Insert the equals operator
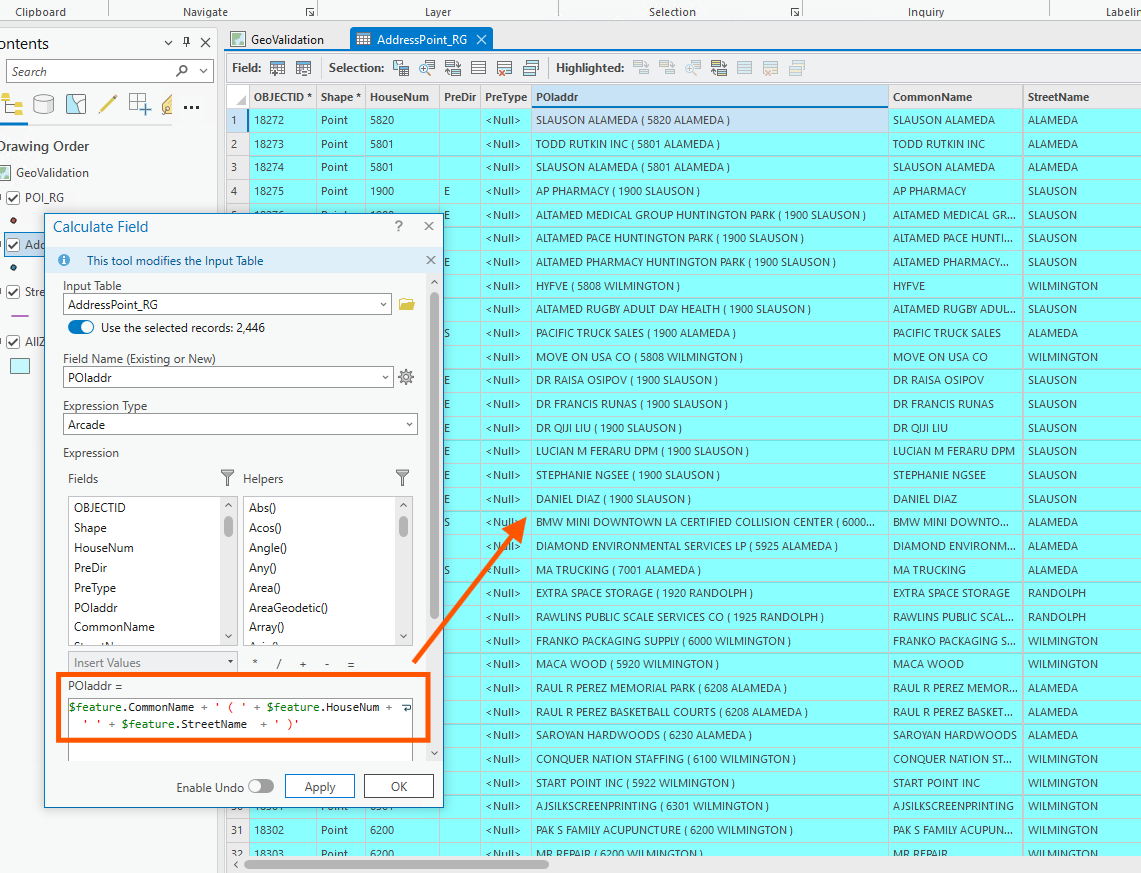 click(x=351, y=663)
